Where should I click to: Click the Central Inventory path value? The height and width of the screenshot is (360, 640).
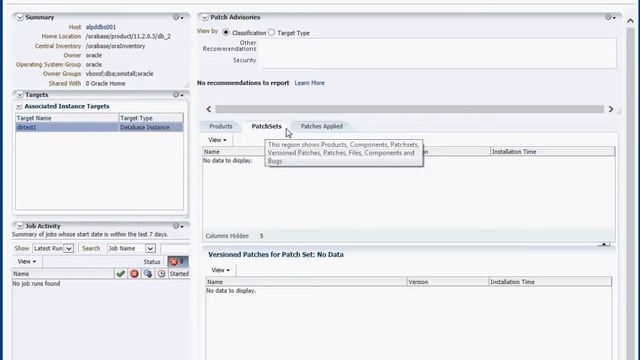pyautogui.click(x=116, y=46)
